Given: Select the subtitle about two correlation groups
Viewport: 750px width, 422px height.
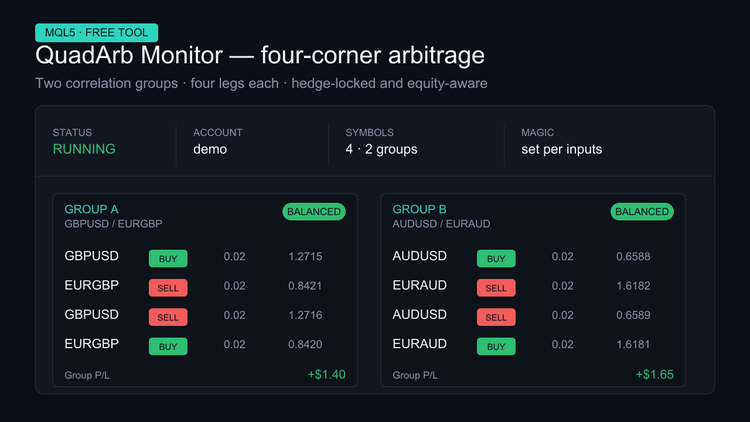Looking at the screenshot, I should point(261,83).
